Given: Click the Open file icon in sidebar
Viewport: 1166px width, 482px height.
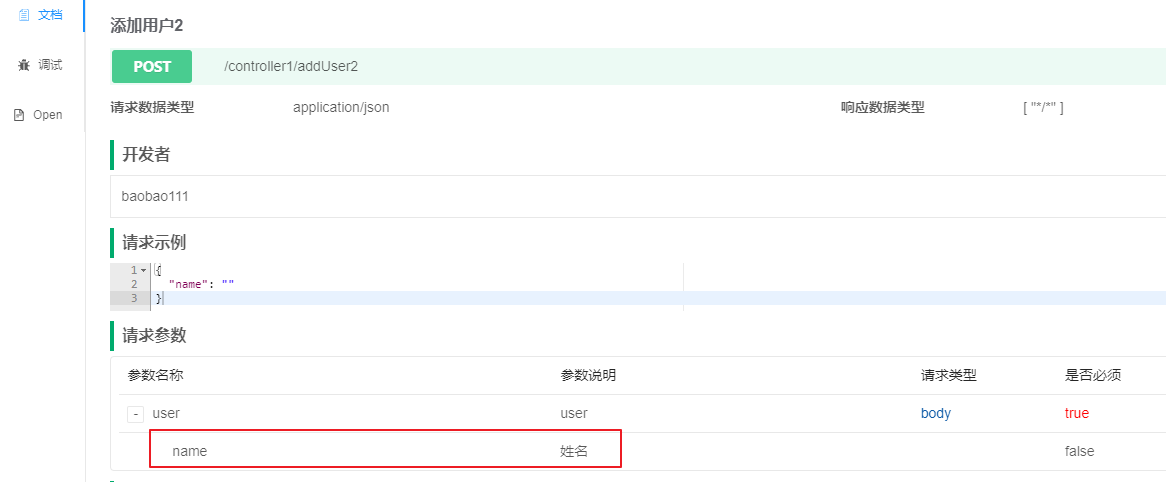Looking at the screenshot, I should (x=19, y=115).
